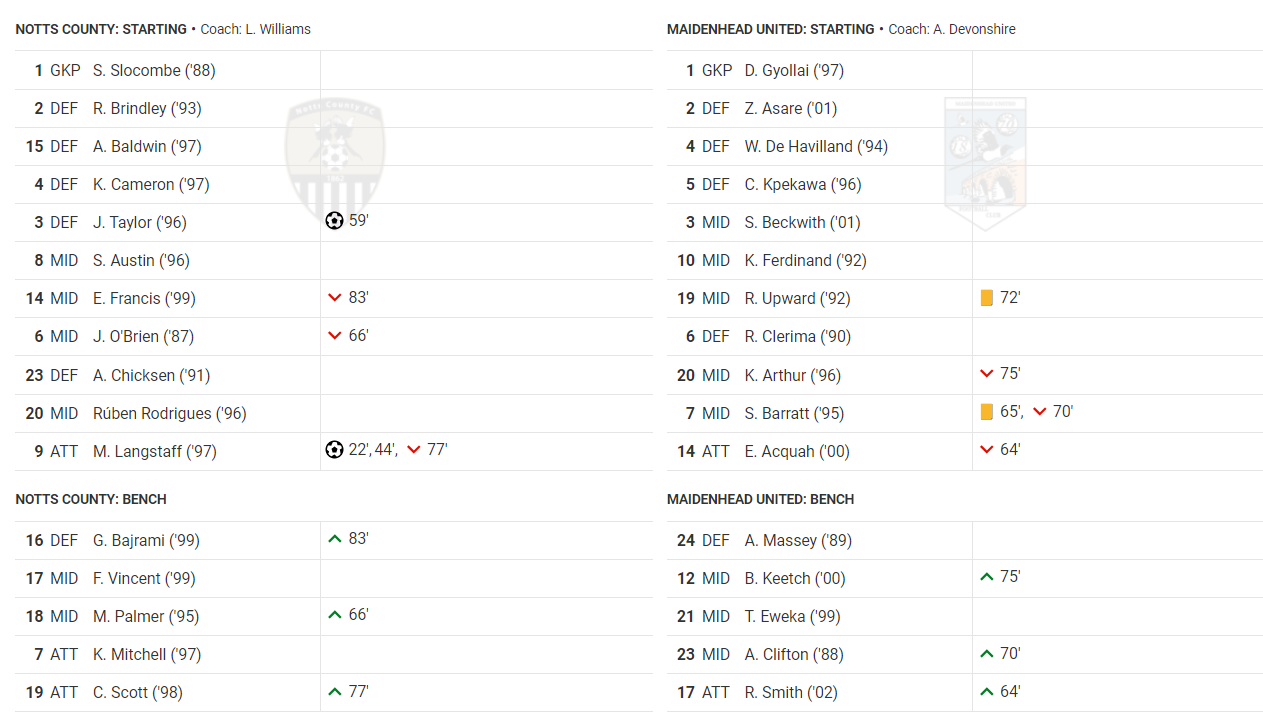Open player W. De Havilland
The image size is (1263, 723).
(x=816, y=146)
